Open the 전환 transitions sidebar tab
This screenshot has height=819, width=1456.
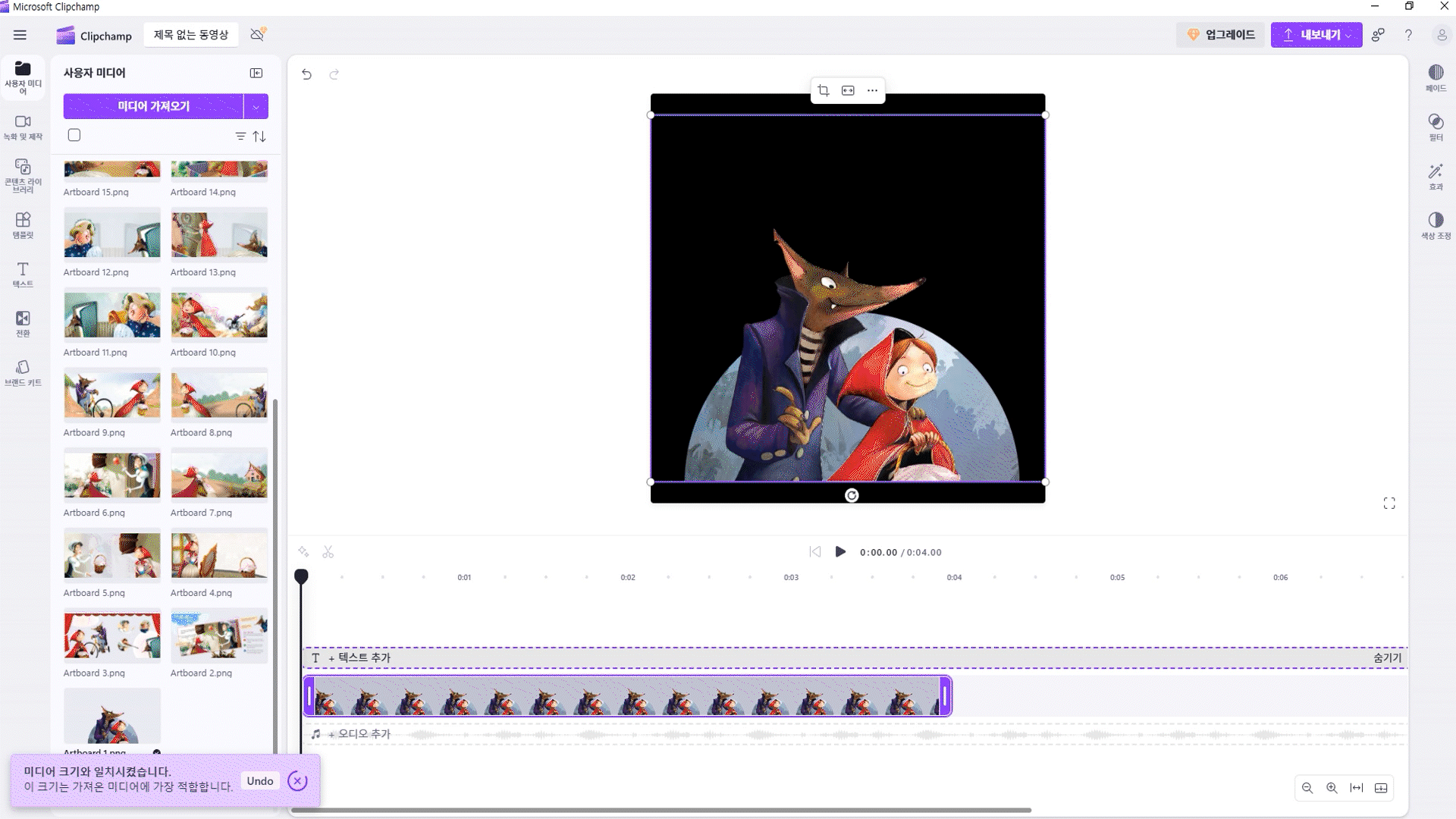click(23, 324)
